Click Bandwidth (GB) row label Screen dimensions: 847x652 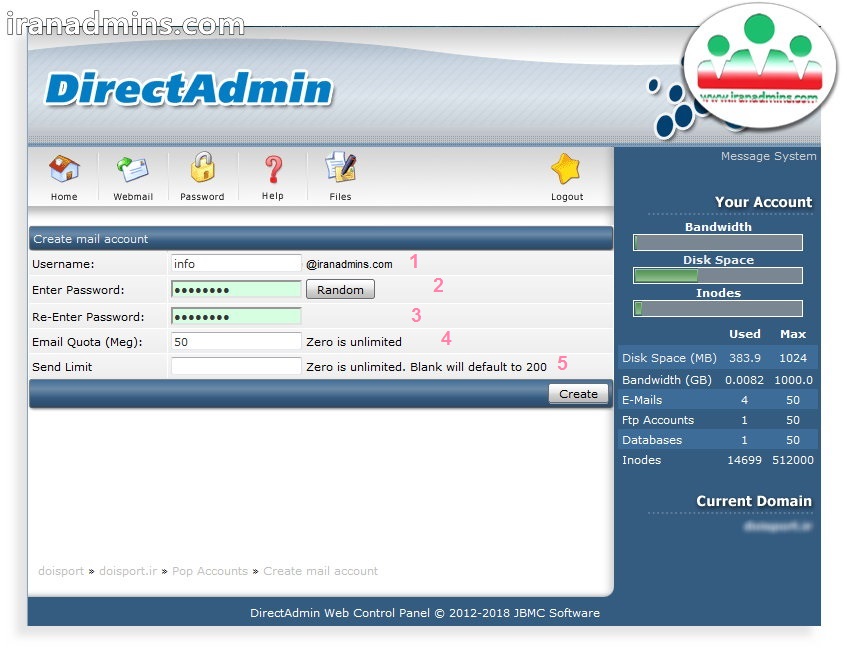(667, 380)
